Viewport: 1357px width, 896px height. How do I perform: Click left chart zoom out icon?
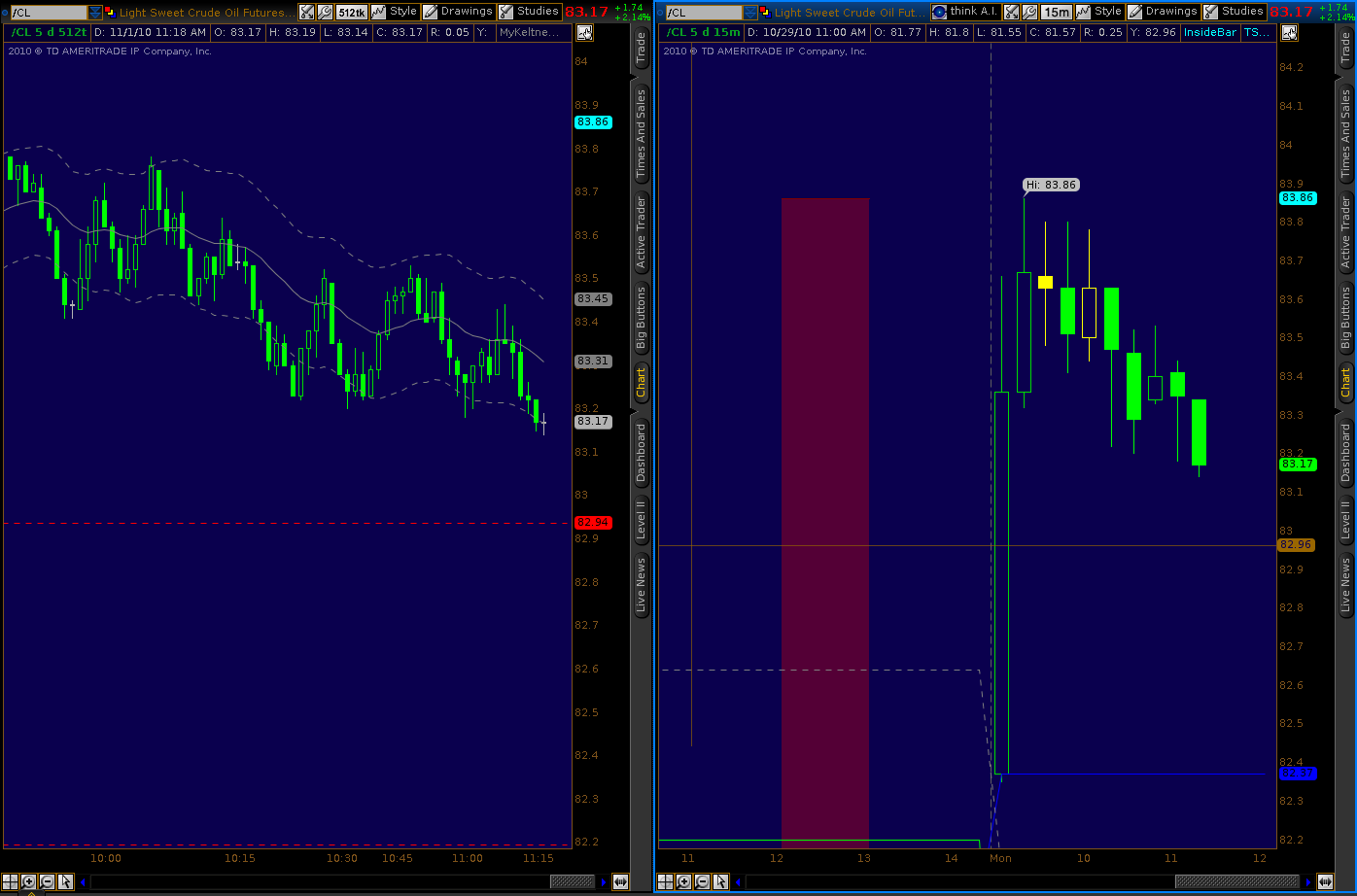pyautogui.click(x=47, y=882)
